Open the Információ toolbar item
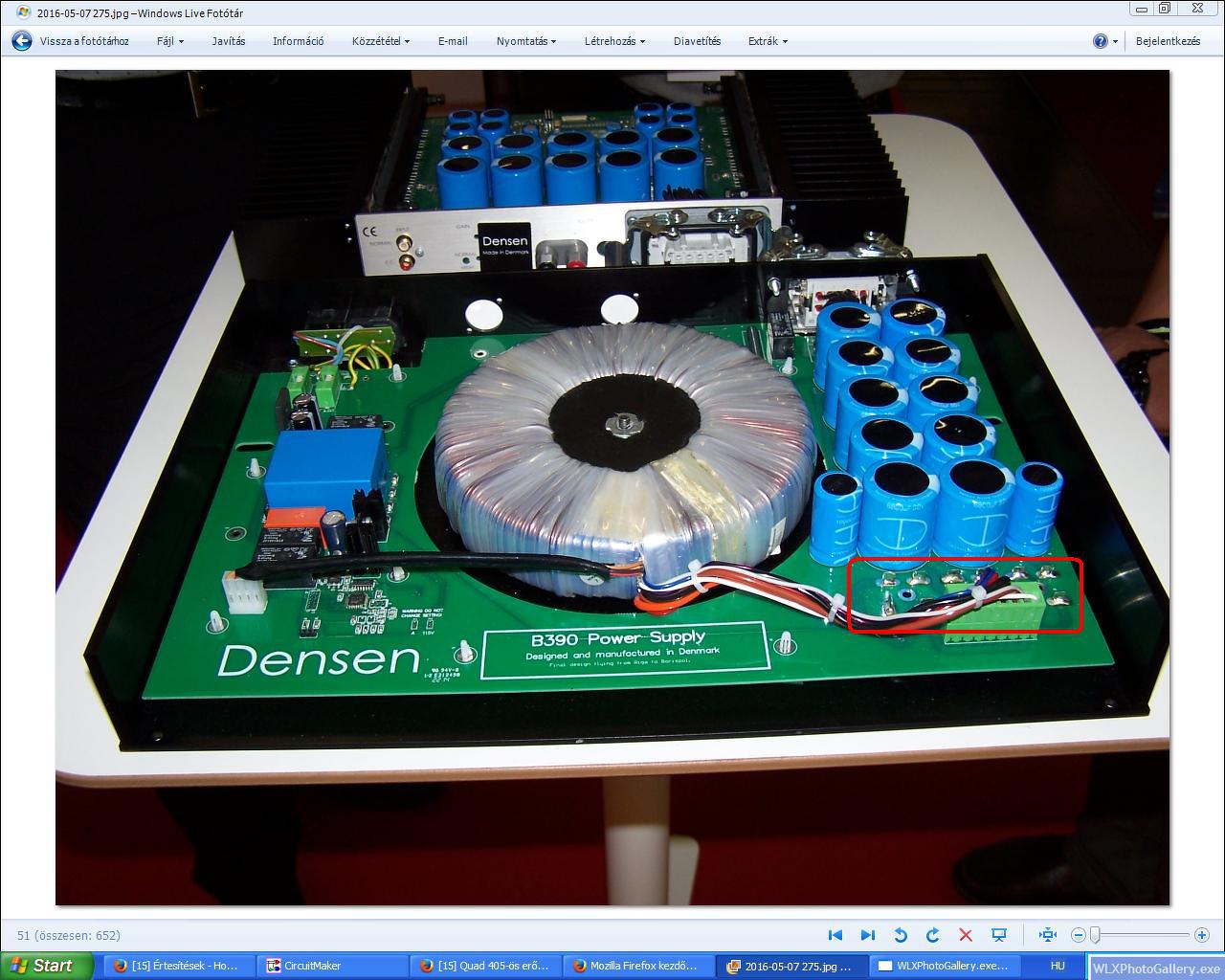This screenshot has height=980, width=1225. (x=299, y=41)
